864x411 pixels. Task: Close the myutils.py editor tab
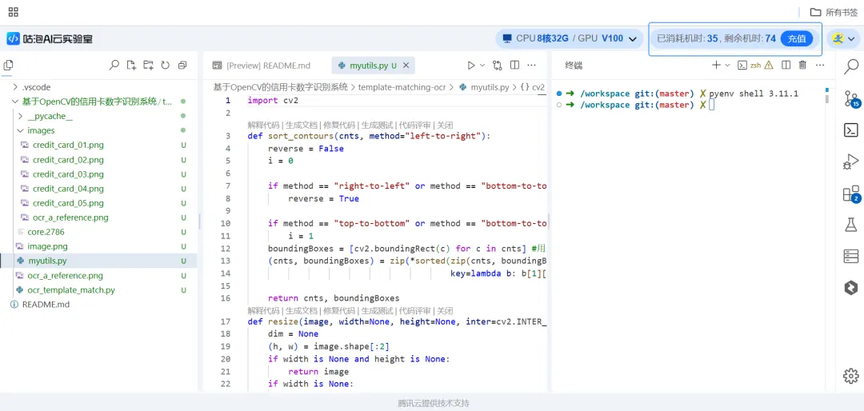406,65
